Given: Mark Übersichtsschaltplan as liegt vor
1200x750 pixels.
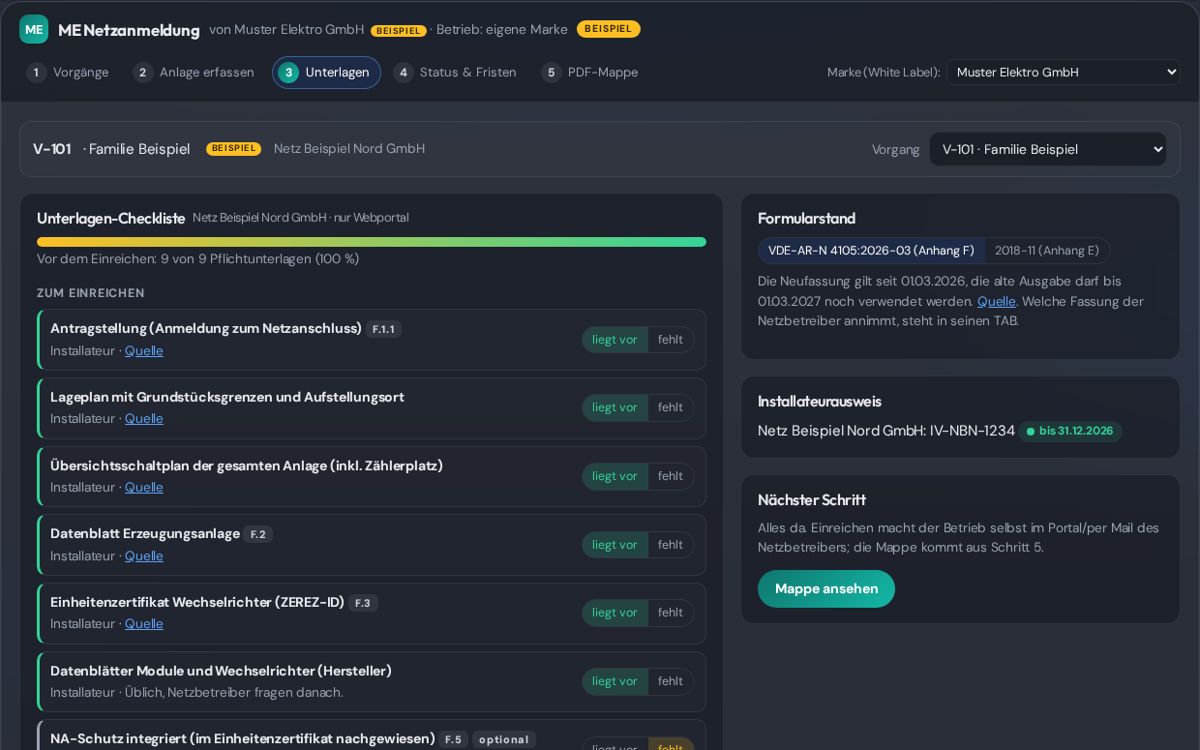Looking at the screenshot, I should [614, 476].
